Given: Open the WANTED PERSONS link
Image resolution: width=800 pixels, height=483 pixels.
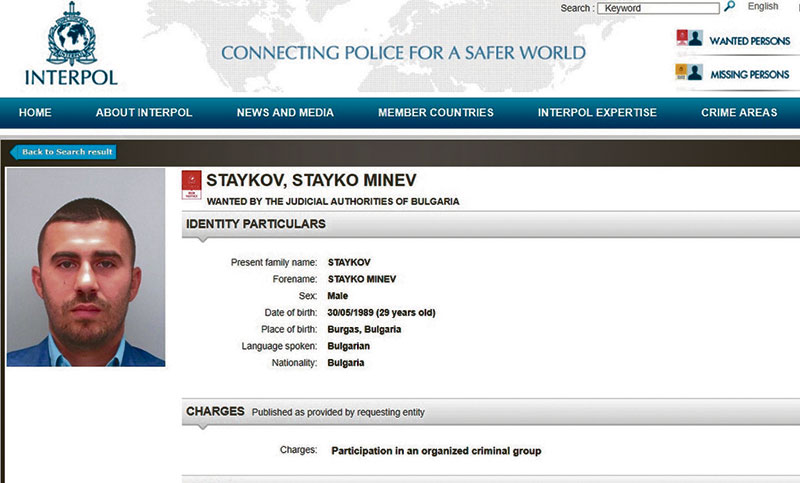Looking at the screenshot, I should pos(749,41).
